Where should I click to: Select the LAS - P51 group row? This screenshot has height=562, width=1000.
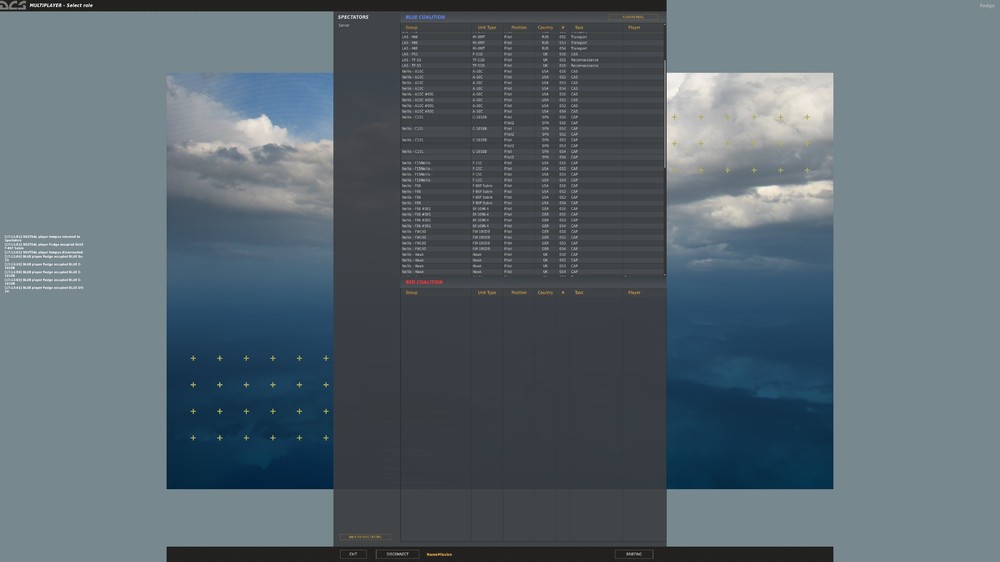click(x=532, y=54)
